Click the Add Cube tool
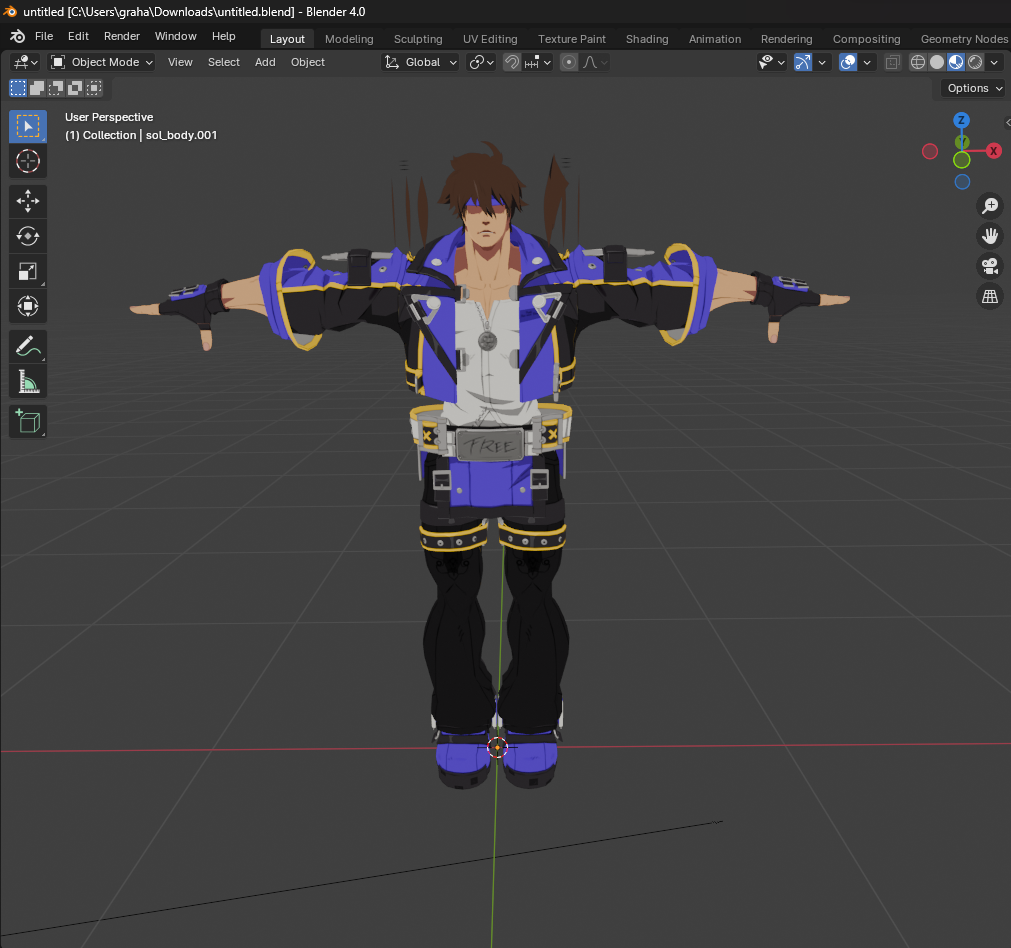This screenshot has width=1011, height=948. coord(28,421)
